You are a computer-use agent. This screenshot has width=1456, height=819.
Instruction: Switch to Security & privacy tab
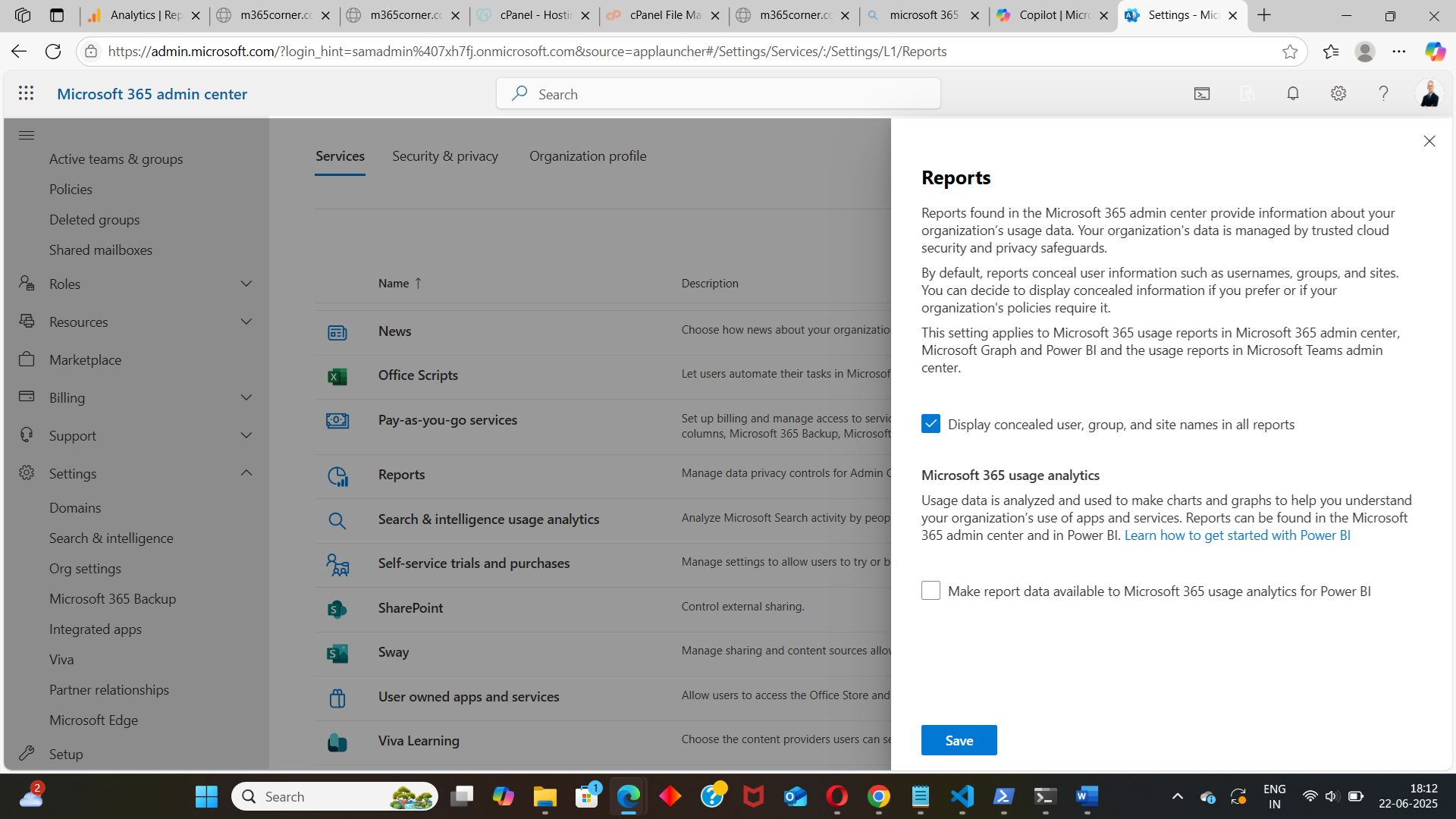(x=445, y=156)
